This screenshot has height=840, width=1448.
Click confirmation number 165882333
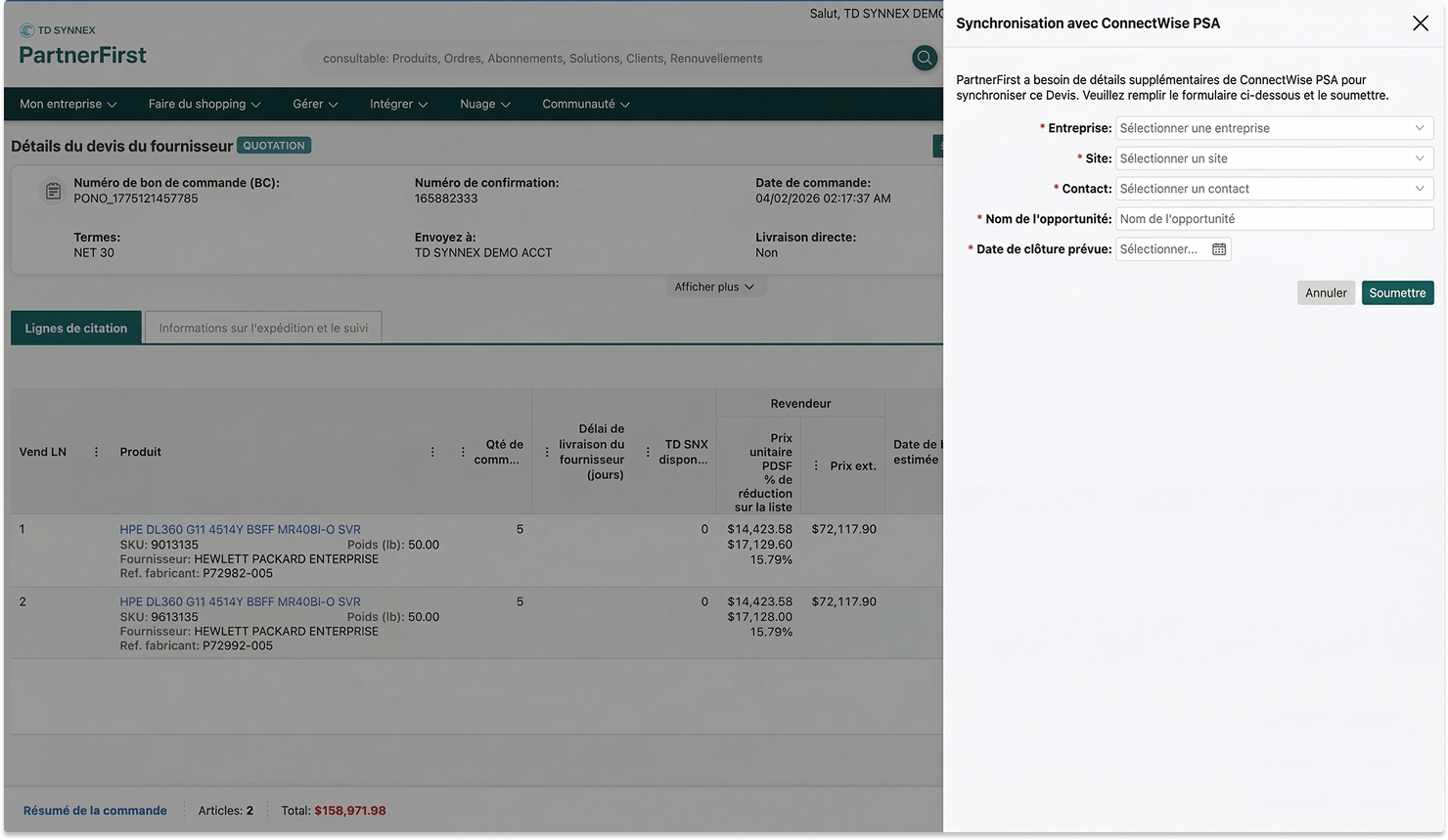446,199
